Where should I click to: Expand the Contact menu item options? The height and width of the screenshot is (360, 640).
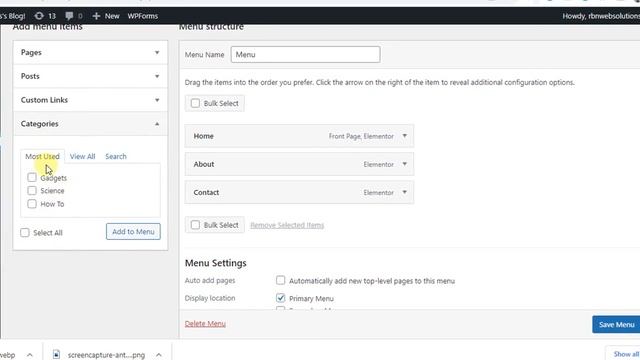tap(404, 192)
